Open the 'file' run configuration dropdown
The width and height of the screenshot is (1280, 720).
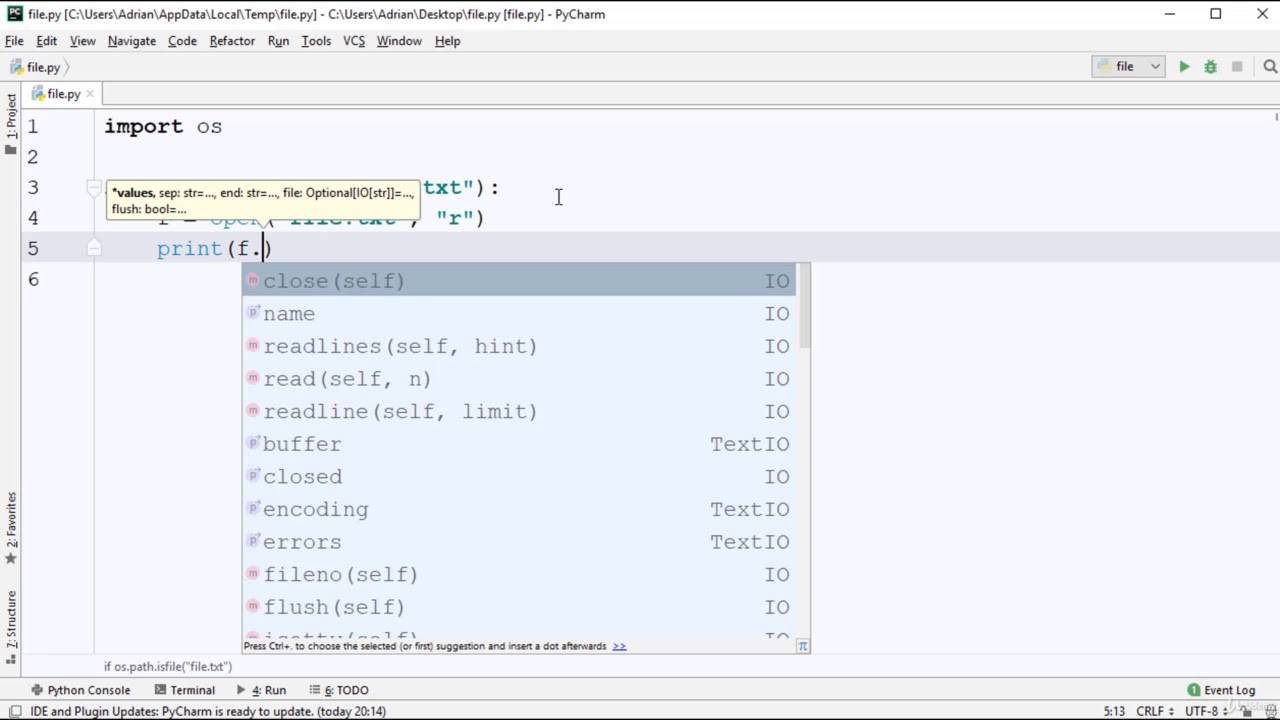tap(1128, 67)
